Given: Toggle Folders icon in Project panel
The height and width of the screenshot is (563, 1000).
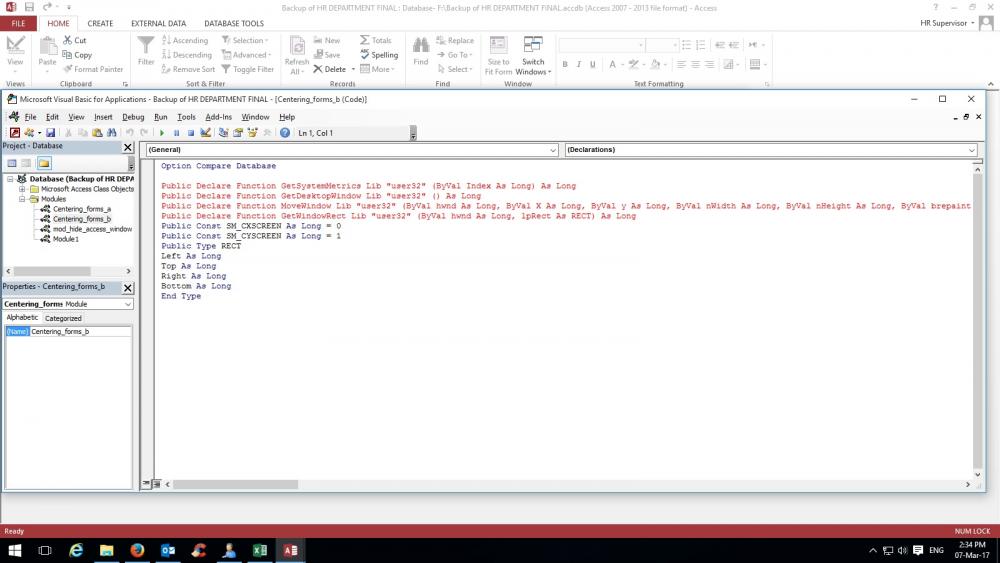Looking at the screenshot, I should click(44, 163).
